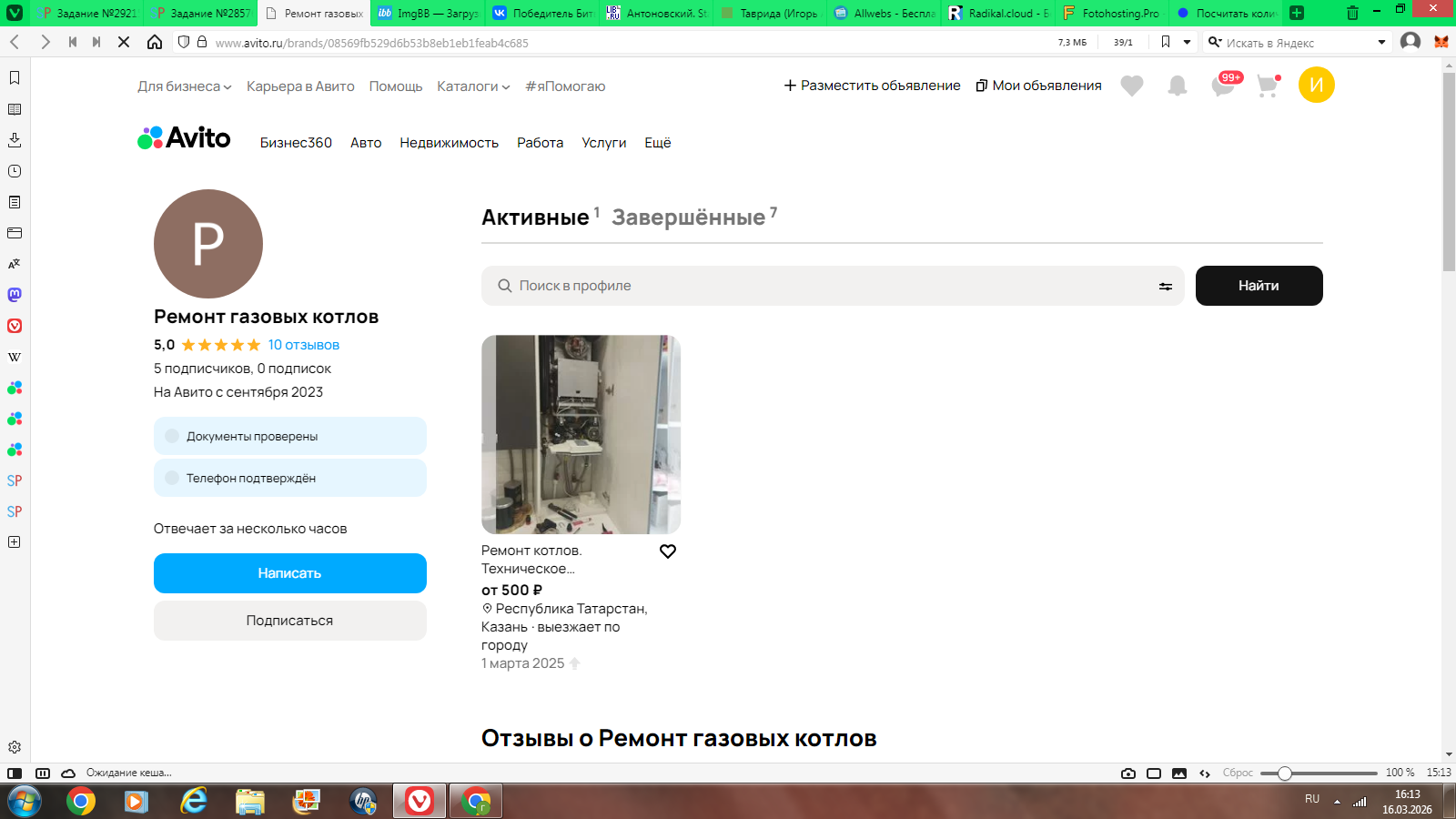
Task: Expand the "Каталоги" dropdown menu
Action: click(473, 86)
